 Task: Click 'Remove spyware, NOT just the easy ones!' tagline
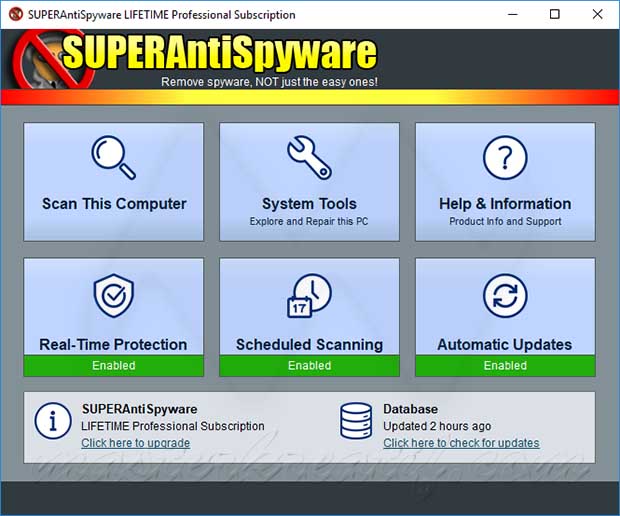coord(269,82)
